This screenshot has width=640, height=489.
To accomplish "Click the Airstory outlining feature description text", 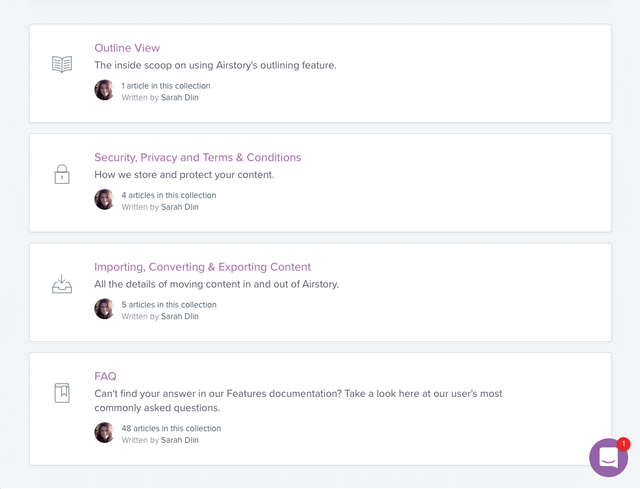I will (216, 65).
